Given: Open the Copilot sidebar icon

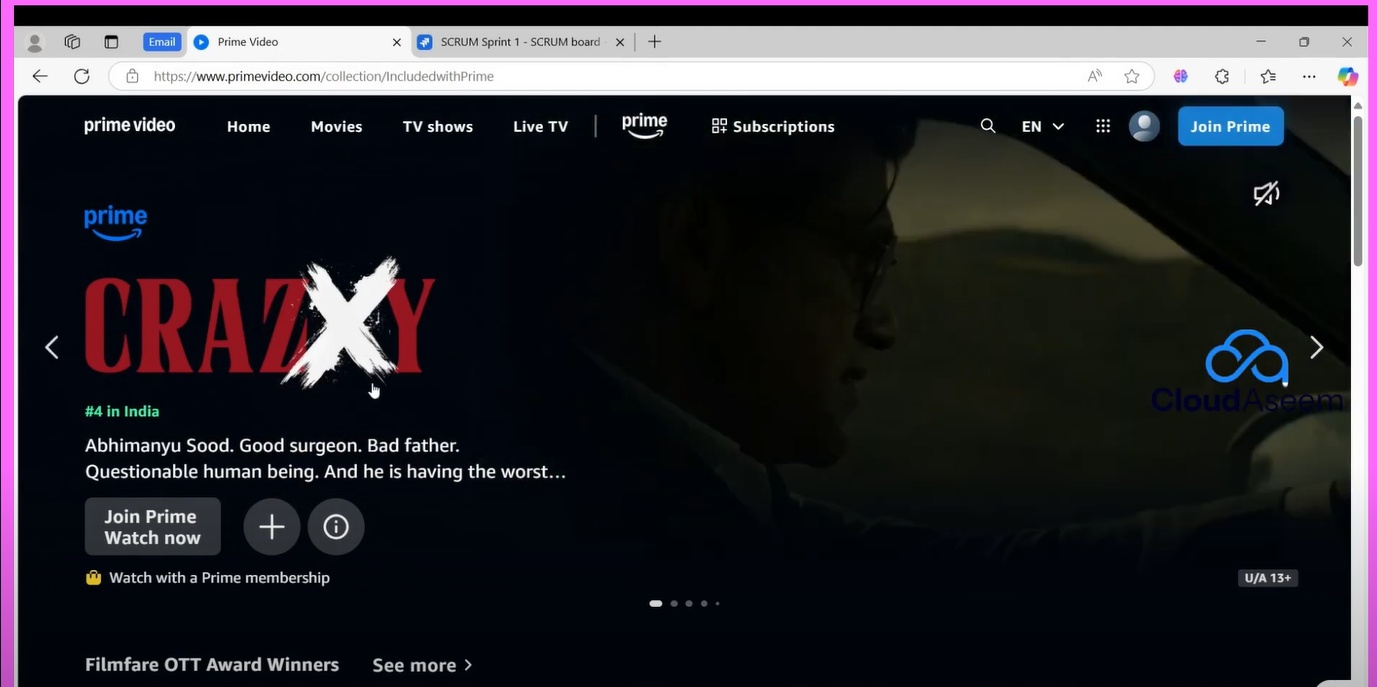Looking at the screenshot, I should click(1348, 76).
